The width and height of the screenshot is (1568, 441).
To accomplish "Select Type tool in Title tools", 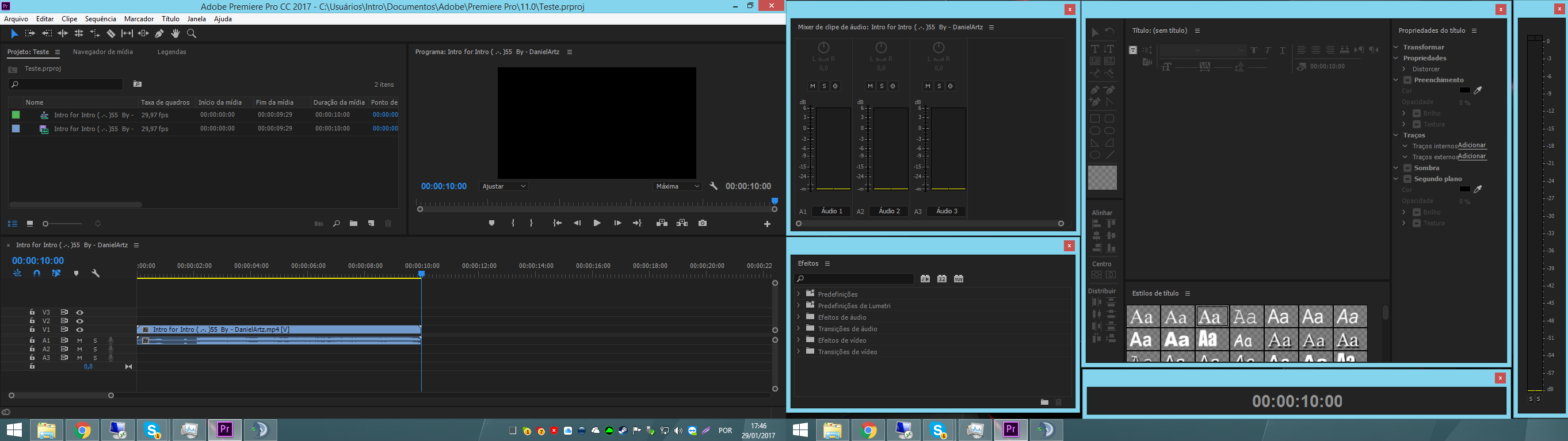I will pos(1095,49).
